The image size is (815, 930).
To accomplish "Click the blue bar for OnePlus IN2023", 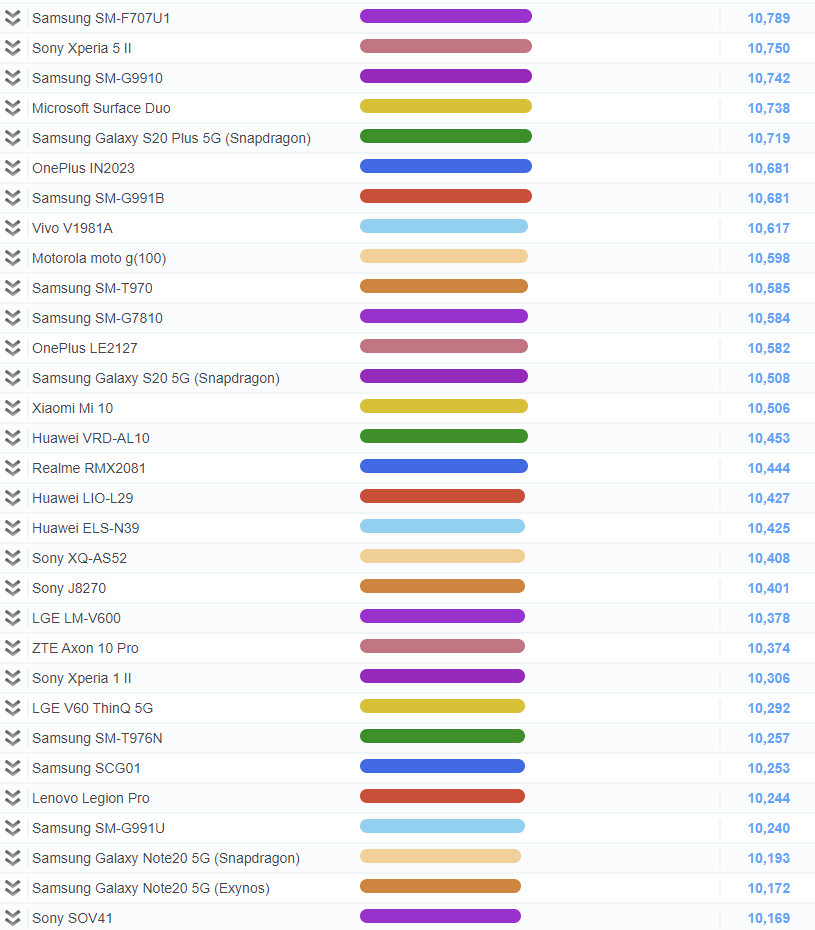I will click(x=446, y=166).
